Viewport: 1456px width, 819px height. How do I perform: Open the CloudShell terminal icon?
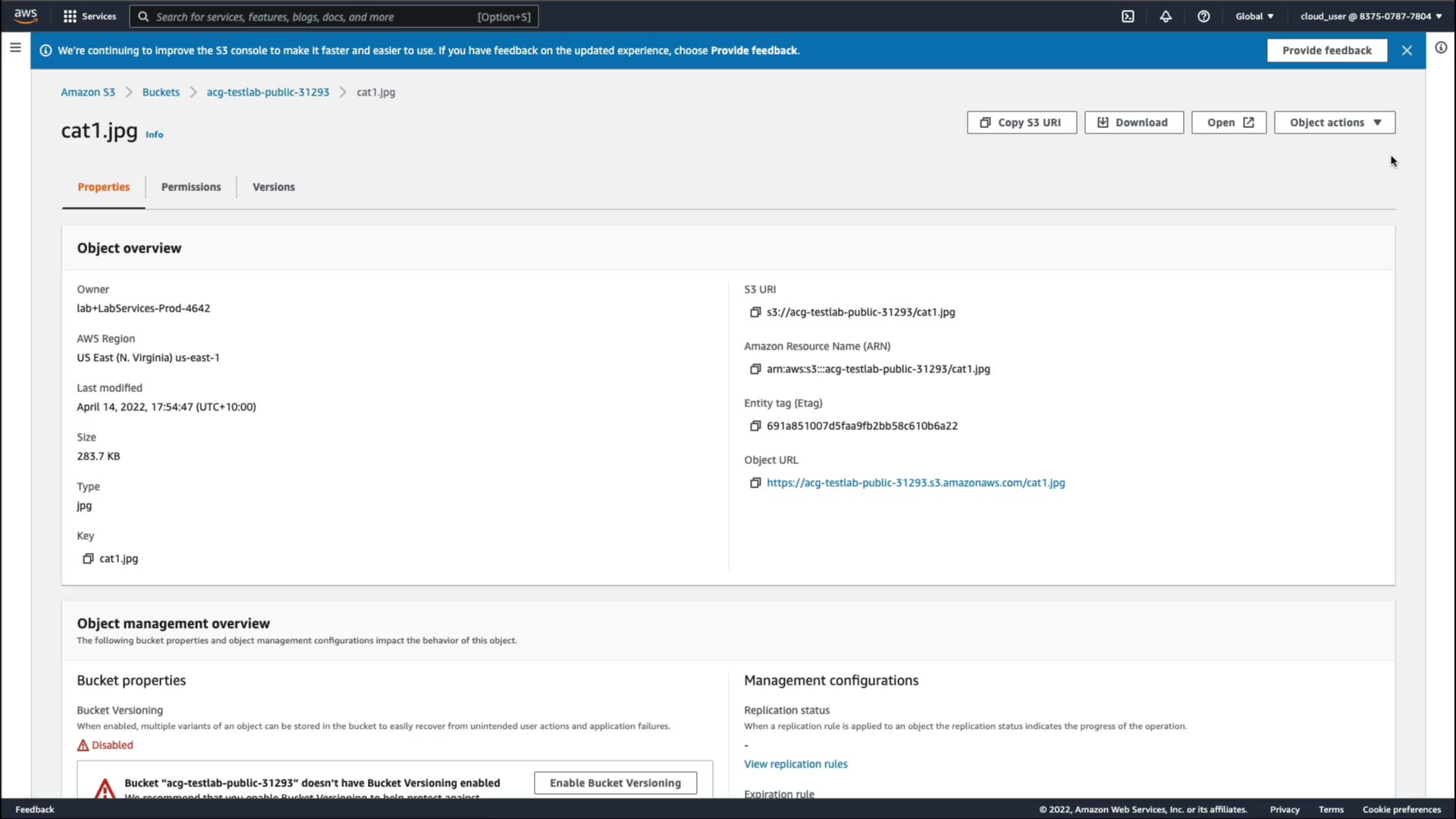tap(1128, 16)
